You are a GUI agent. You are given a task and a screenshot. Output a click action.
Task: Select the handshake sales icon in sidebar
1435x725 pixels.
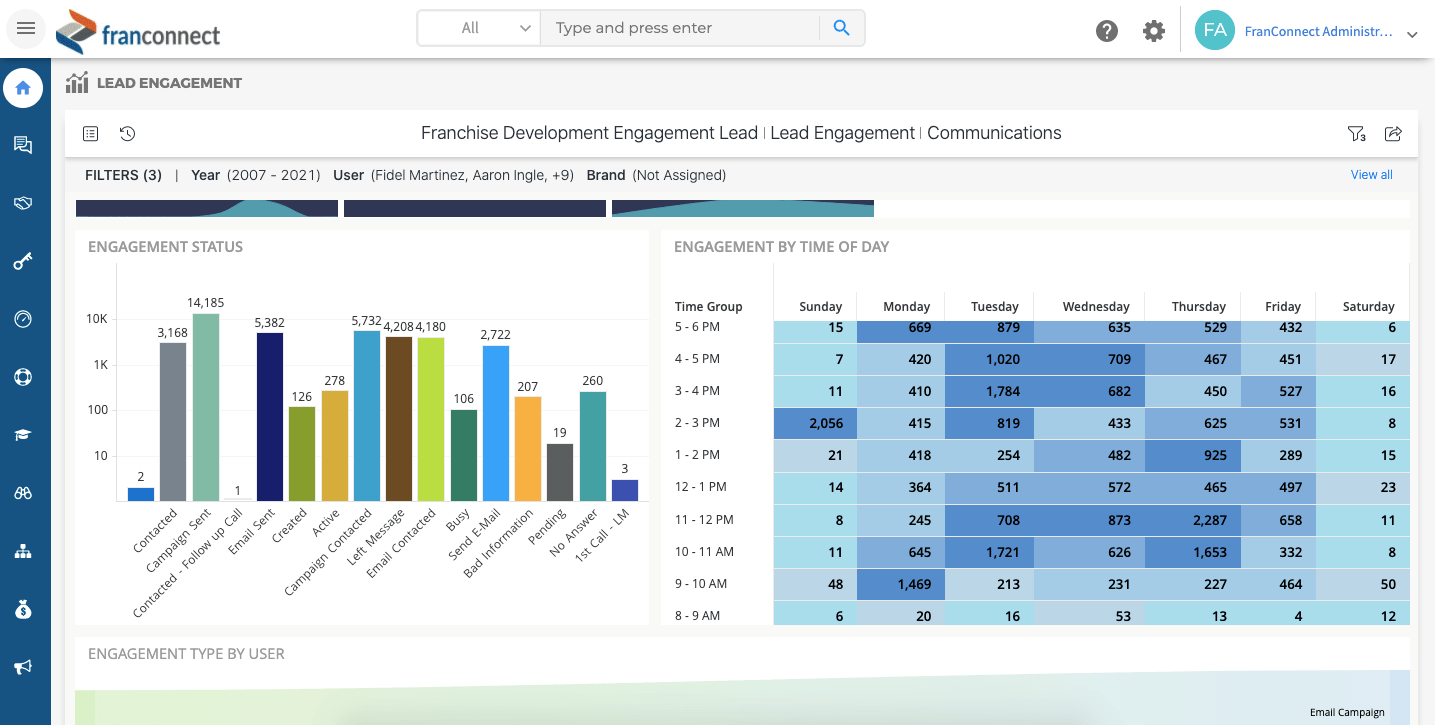(23, 202)
